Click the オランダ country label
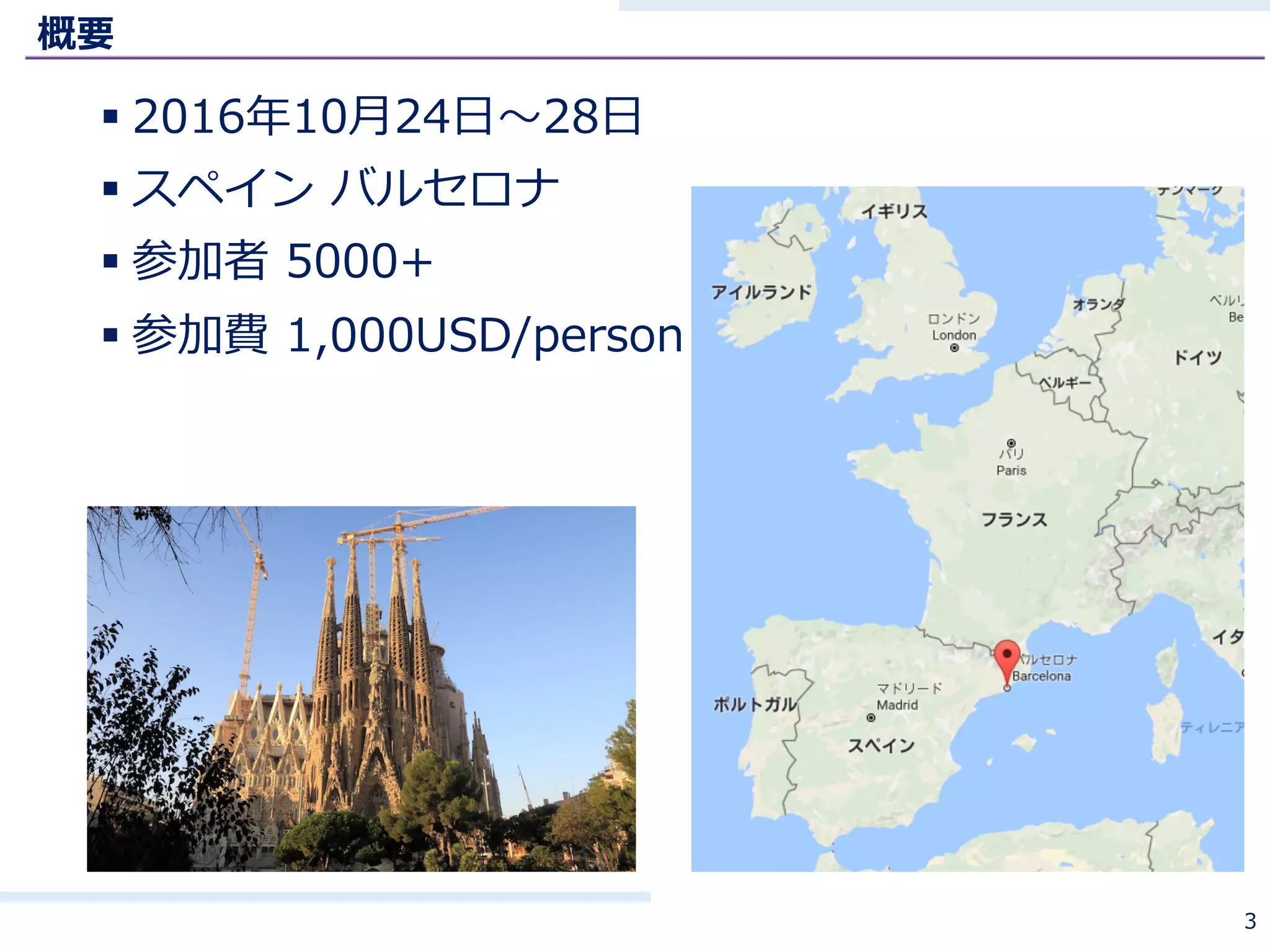The width and height of the screenshot is (1270, 952). pyautogui.click(x=1098, y=304)
